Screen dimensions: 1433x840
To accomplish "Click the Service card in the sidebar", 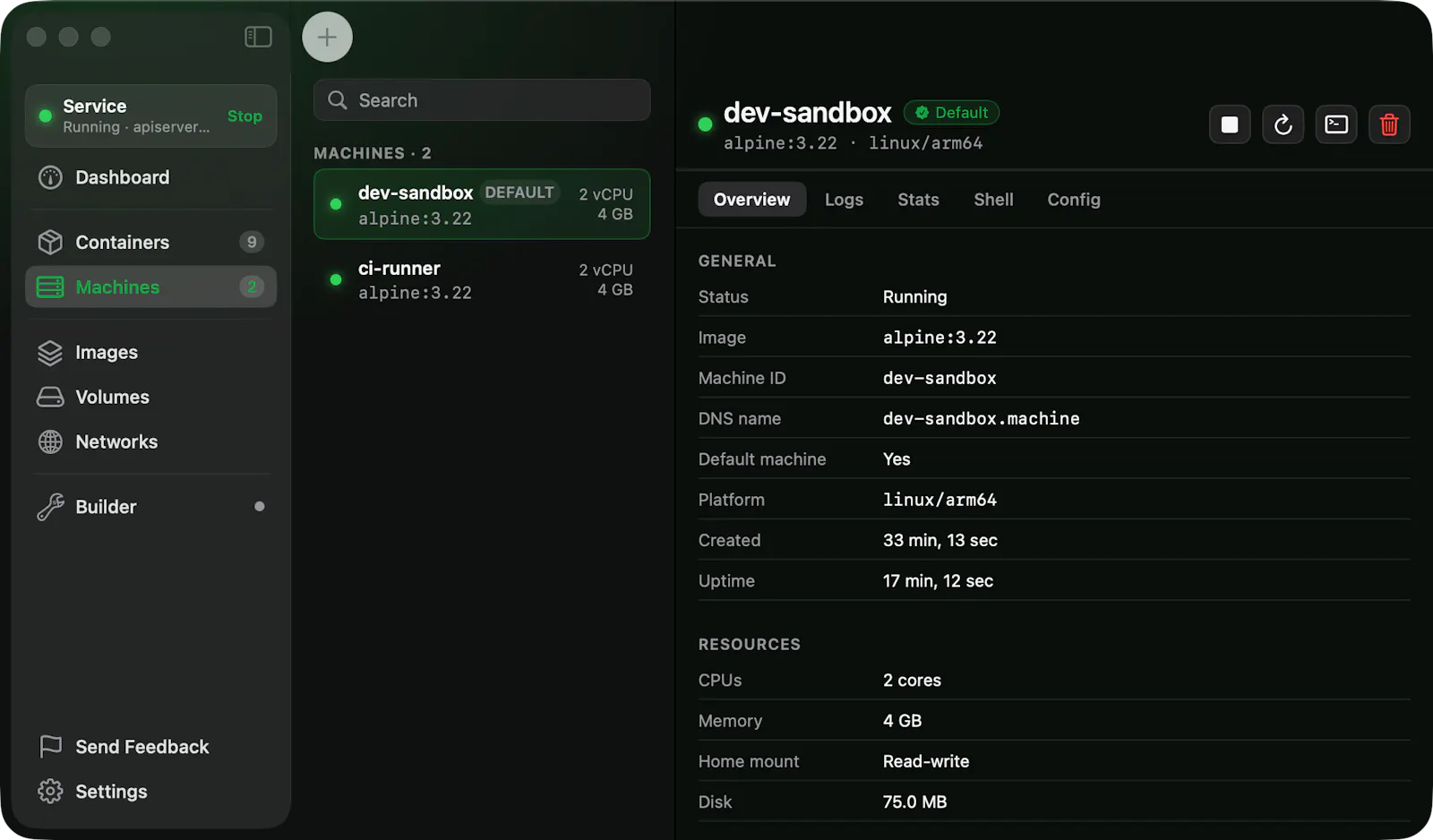I will point(150,116).
